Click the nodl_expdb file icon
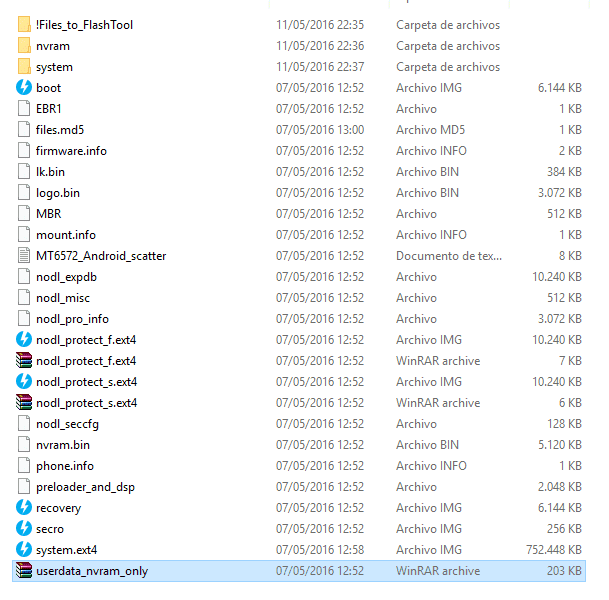The height and width of the screenshot is (600, 609). (24, 277)
